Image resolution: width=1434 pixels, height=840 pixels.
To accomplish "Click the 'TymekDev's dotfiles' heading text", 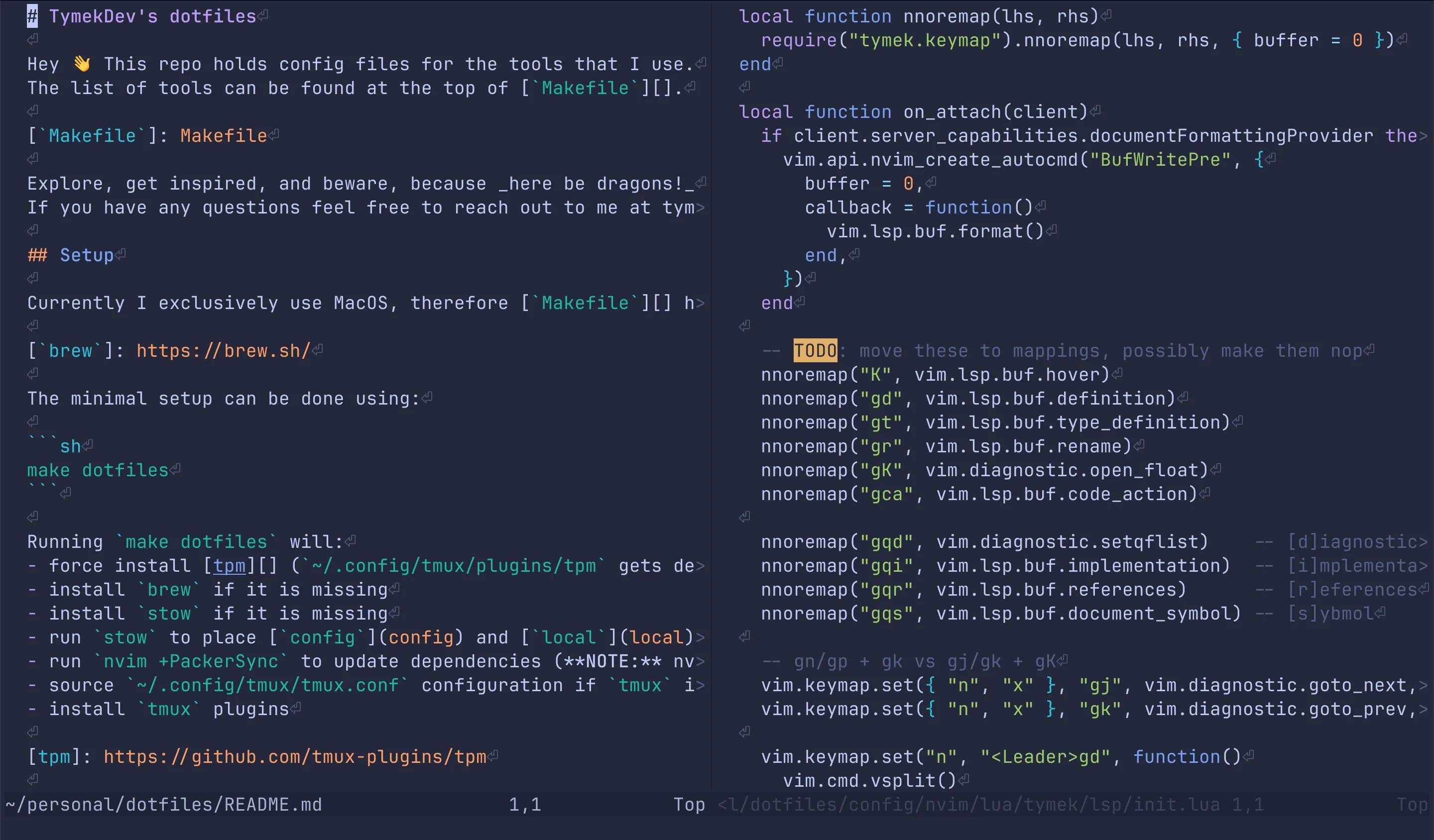I will coord(152,16).
